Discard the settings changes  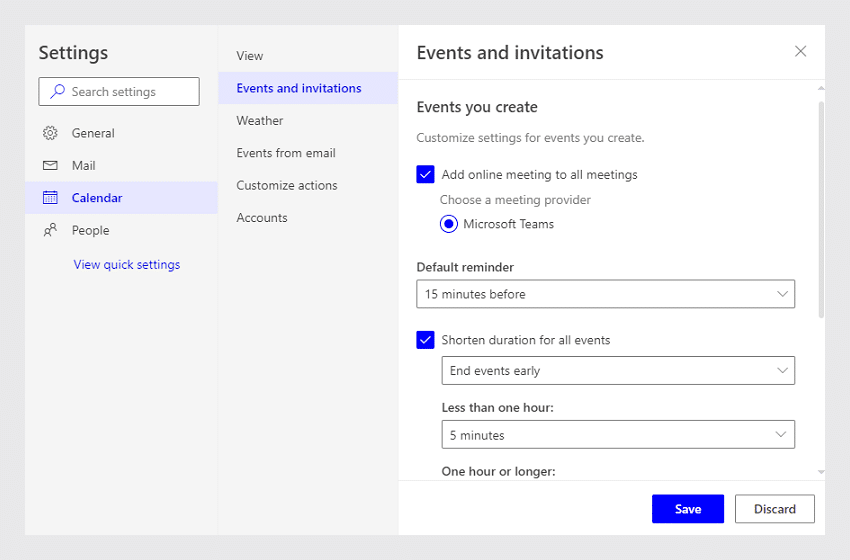coord(775,508)
